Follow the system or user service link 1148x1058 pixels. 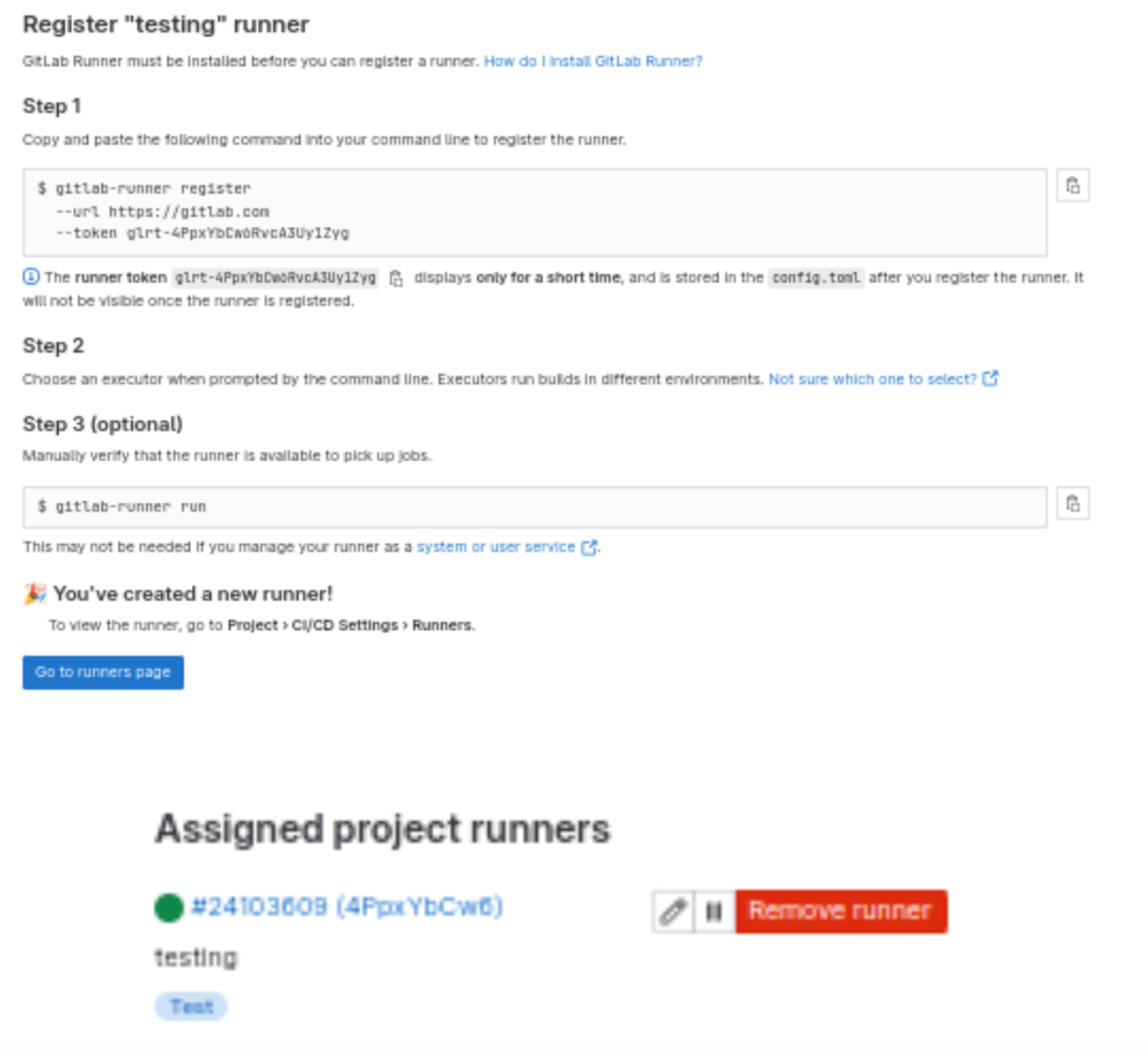pos(496,547)
